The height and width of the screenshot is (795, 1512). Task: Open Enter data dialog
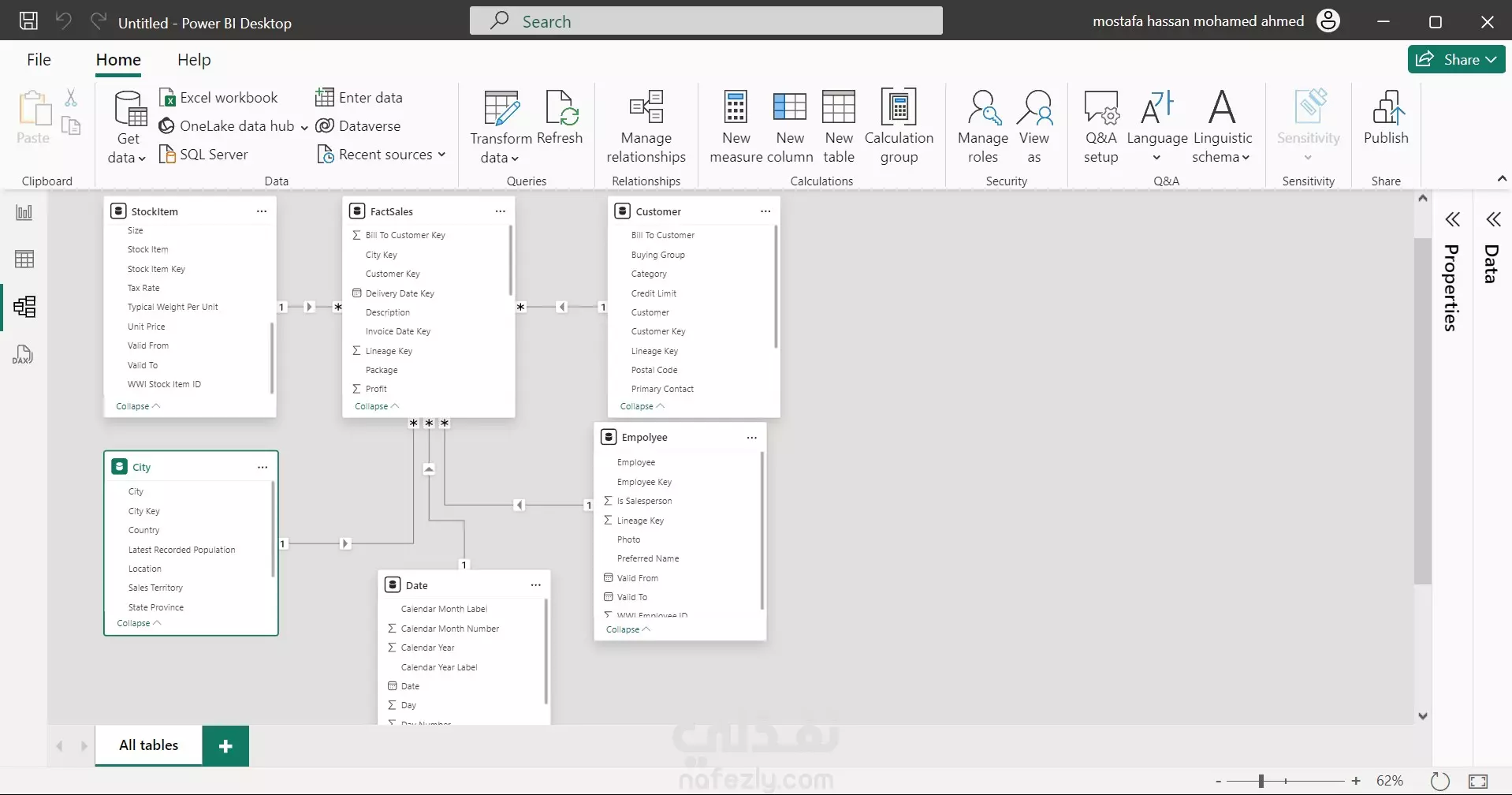tap(359, 98)
